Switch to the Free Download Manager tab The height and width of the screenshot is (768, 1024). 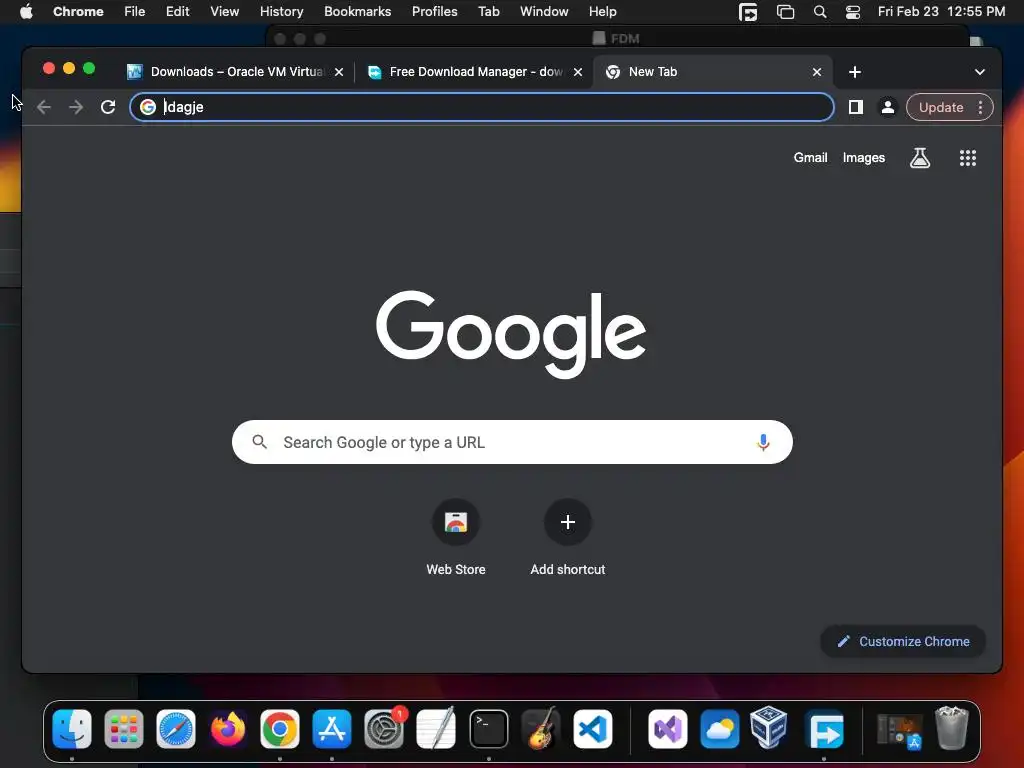pos(475,72)
